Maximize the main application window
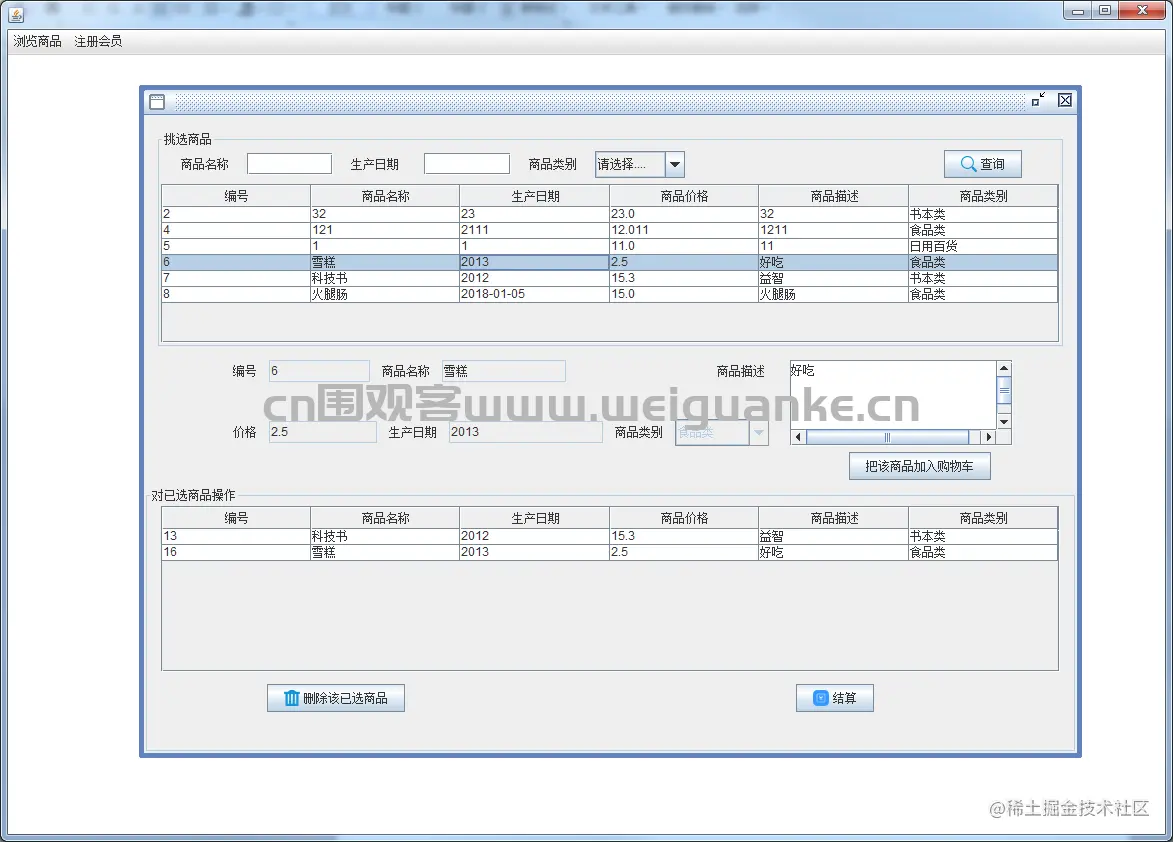Screen dimensions: 1173x842 click(x=1105, y=10)
